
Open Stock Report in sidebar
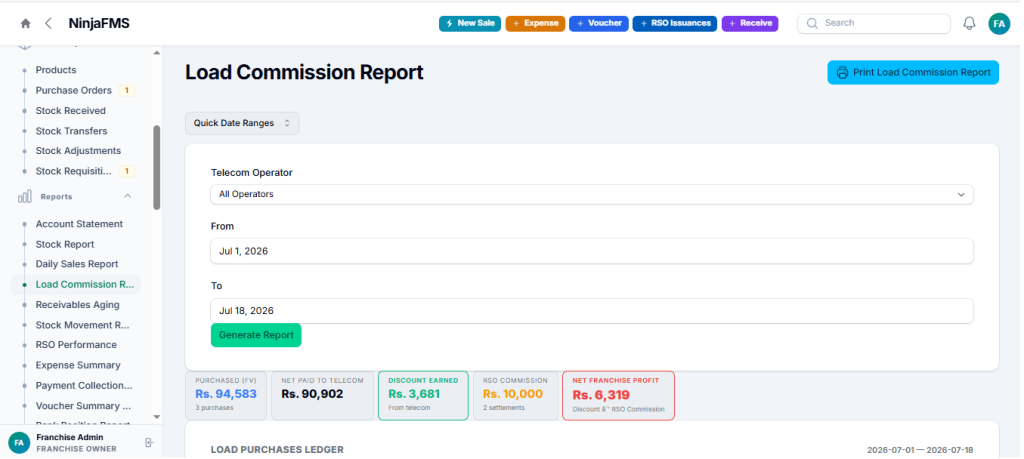pyautogui.click(x=65, y=244)
